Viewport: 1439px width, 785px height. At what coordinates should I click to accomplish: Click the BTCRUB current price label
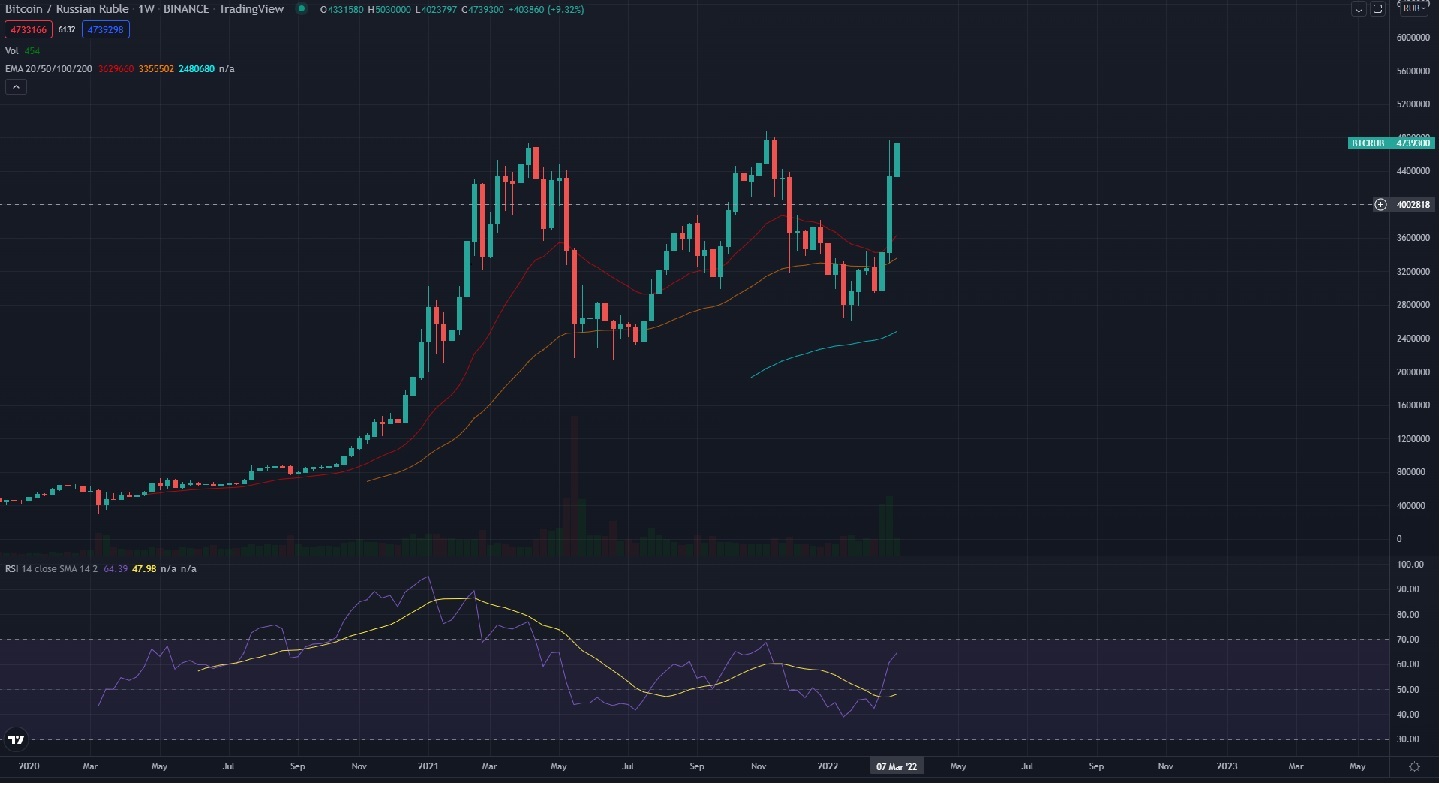point(1390,143)
